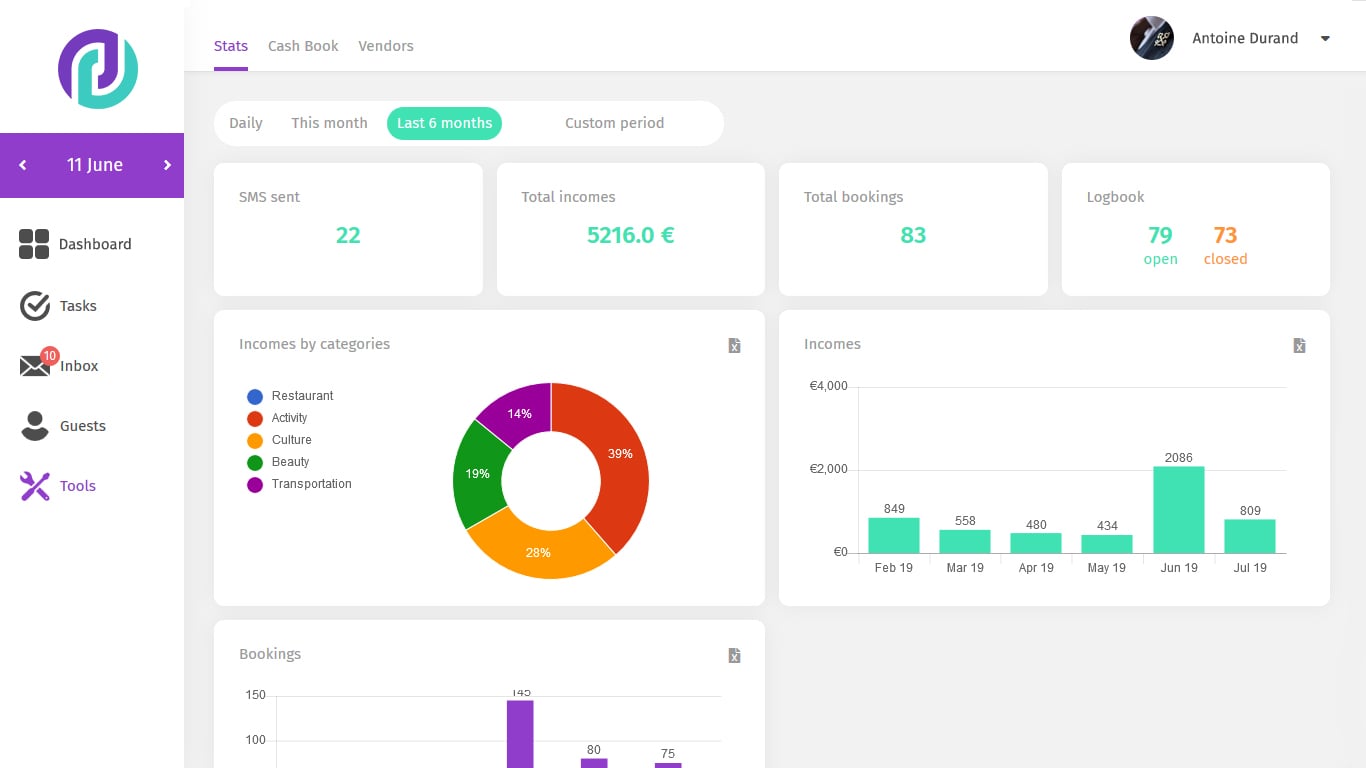Viewport: 1366px width, 768px height.
Task: Go to previous day before 11 June
Action: point(23,165)
